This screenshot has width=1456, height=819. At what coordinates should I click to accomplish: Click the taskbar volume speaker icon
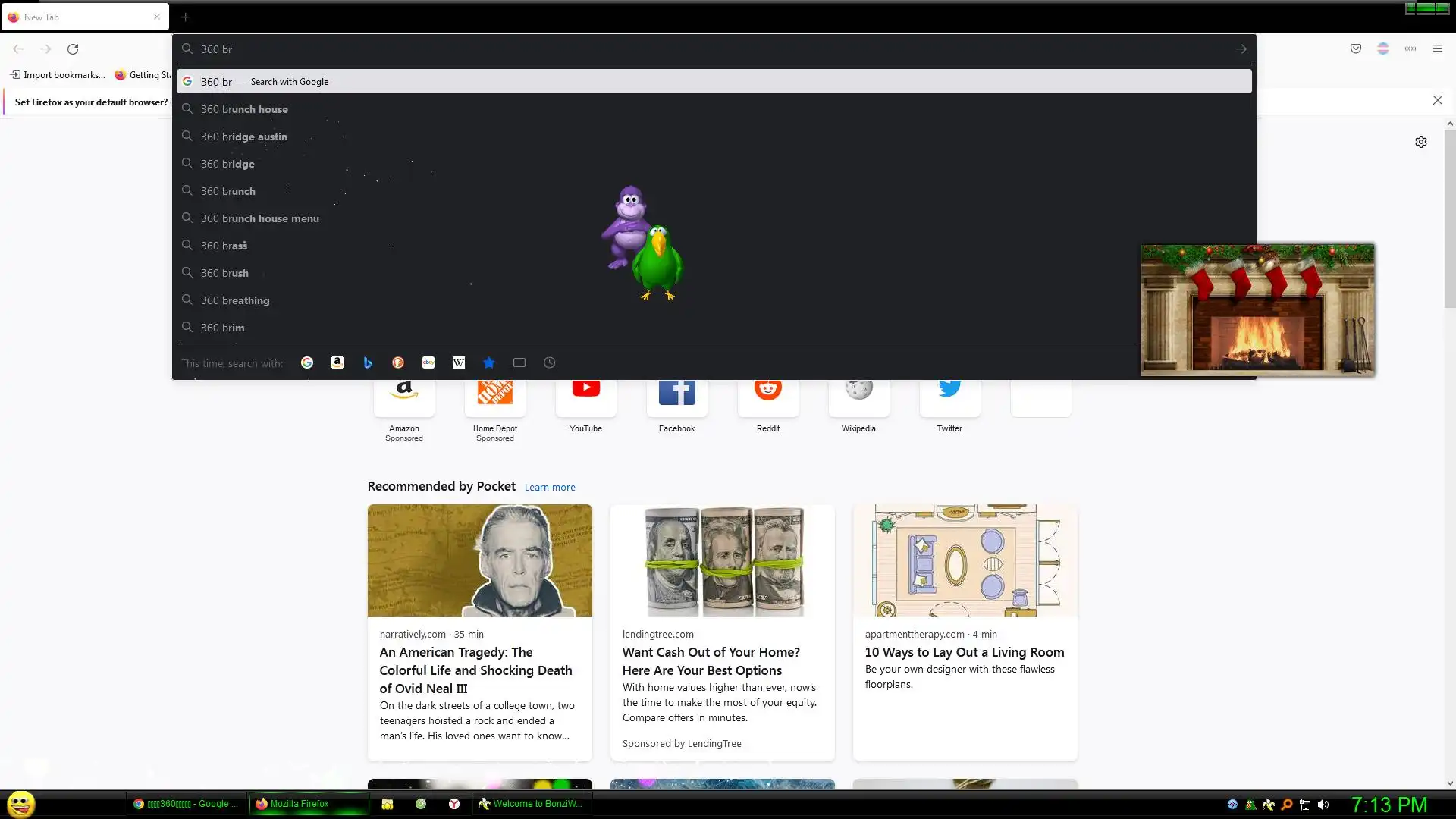click(1323, 805)
